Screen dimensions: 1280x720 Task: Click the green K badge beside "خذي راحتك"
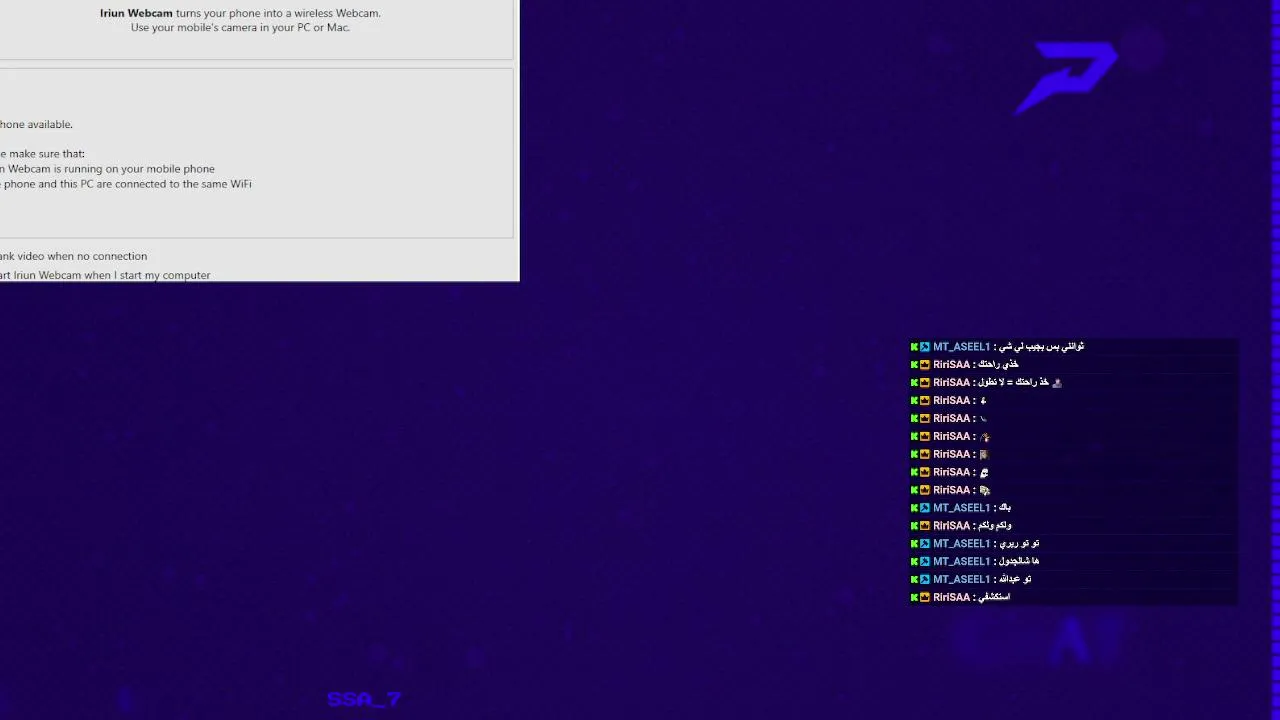coord(914,364)
